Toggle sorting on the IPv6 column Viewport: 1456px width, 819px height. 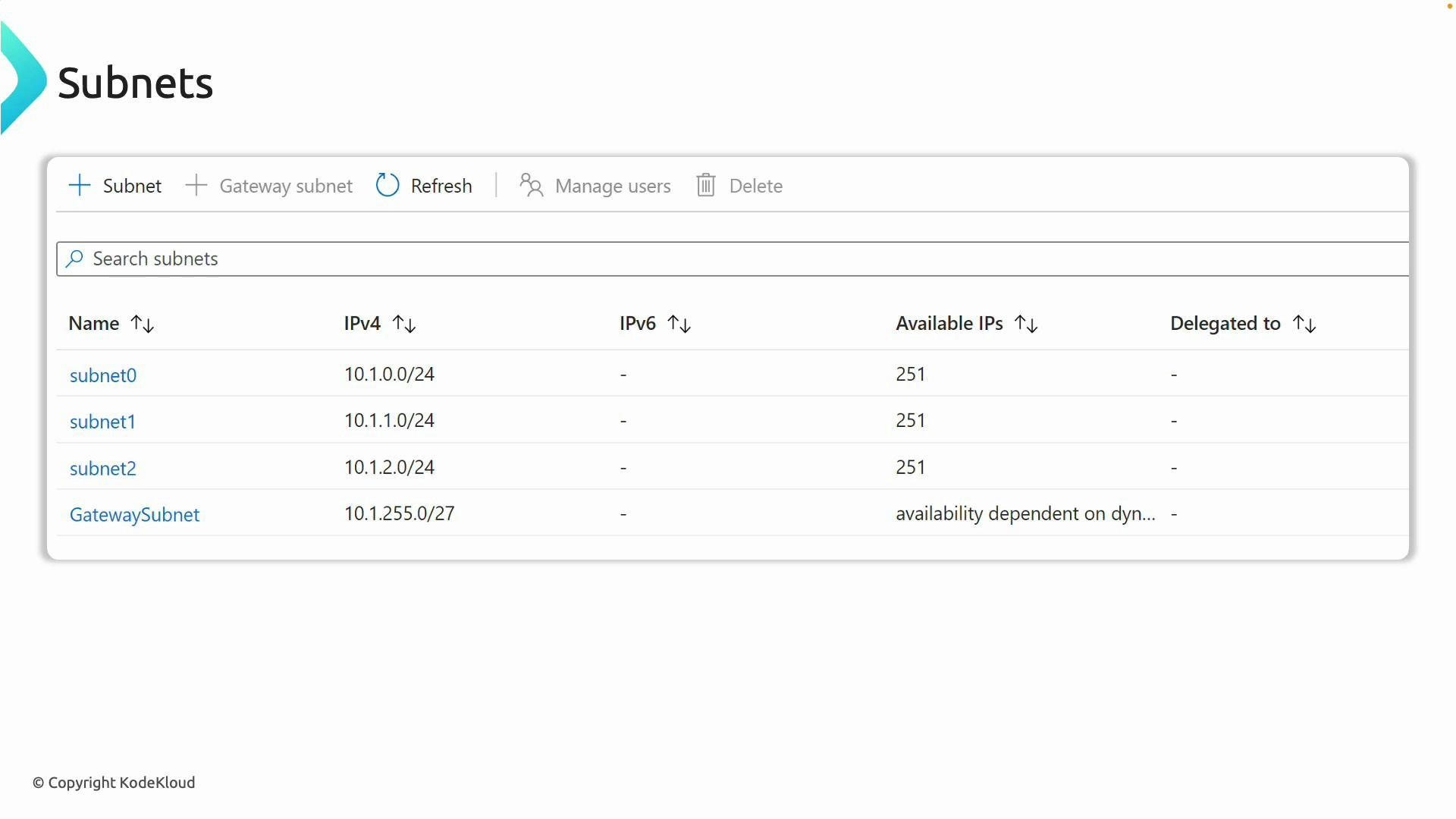[x=679, y=324]
